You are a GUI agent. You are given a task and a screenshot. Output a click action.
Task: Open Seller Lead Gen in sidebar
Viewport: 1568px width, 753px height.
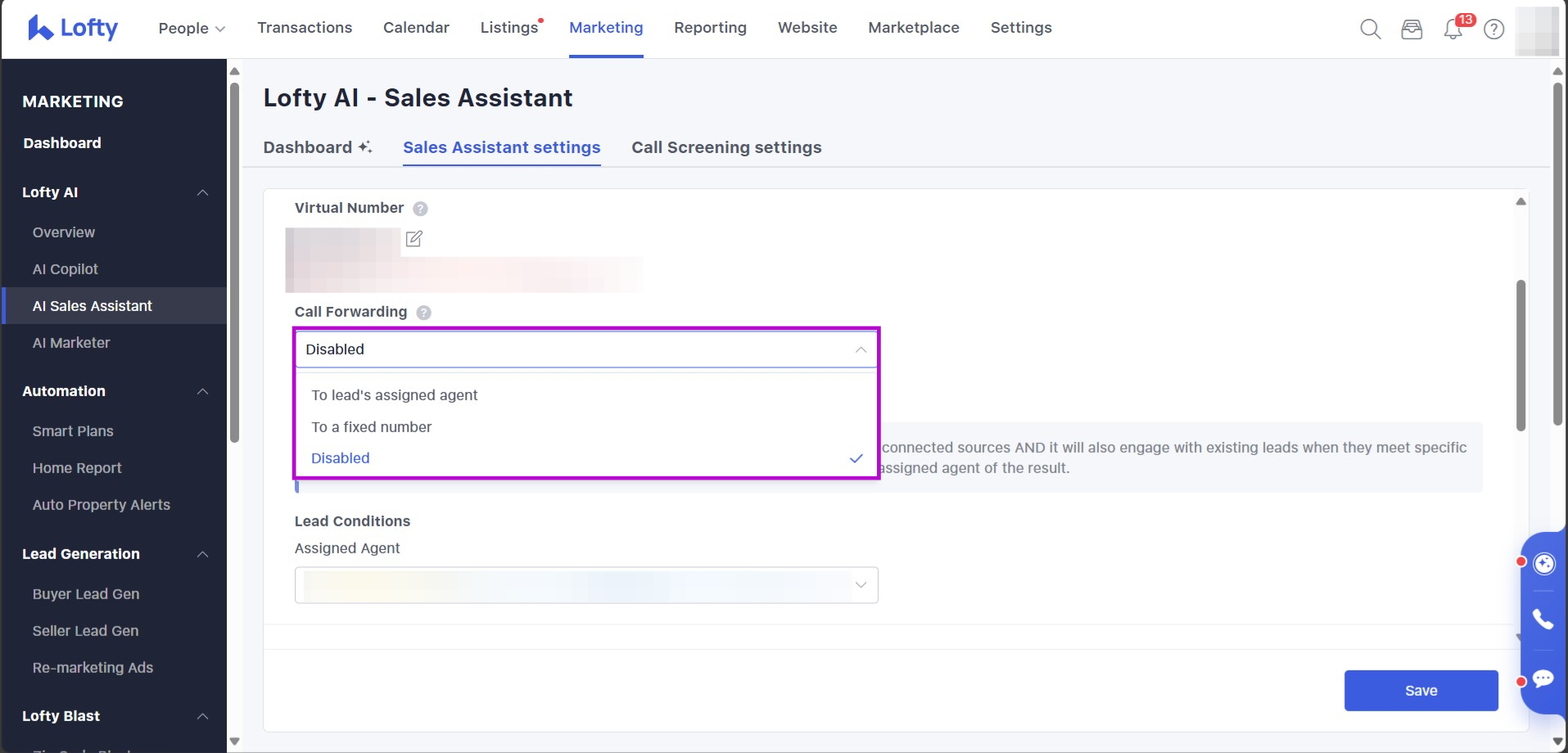click(86, 631)
